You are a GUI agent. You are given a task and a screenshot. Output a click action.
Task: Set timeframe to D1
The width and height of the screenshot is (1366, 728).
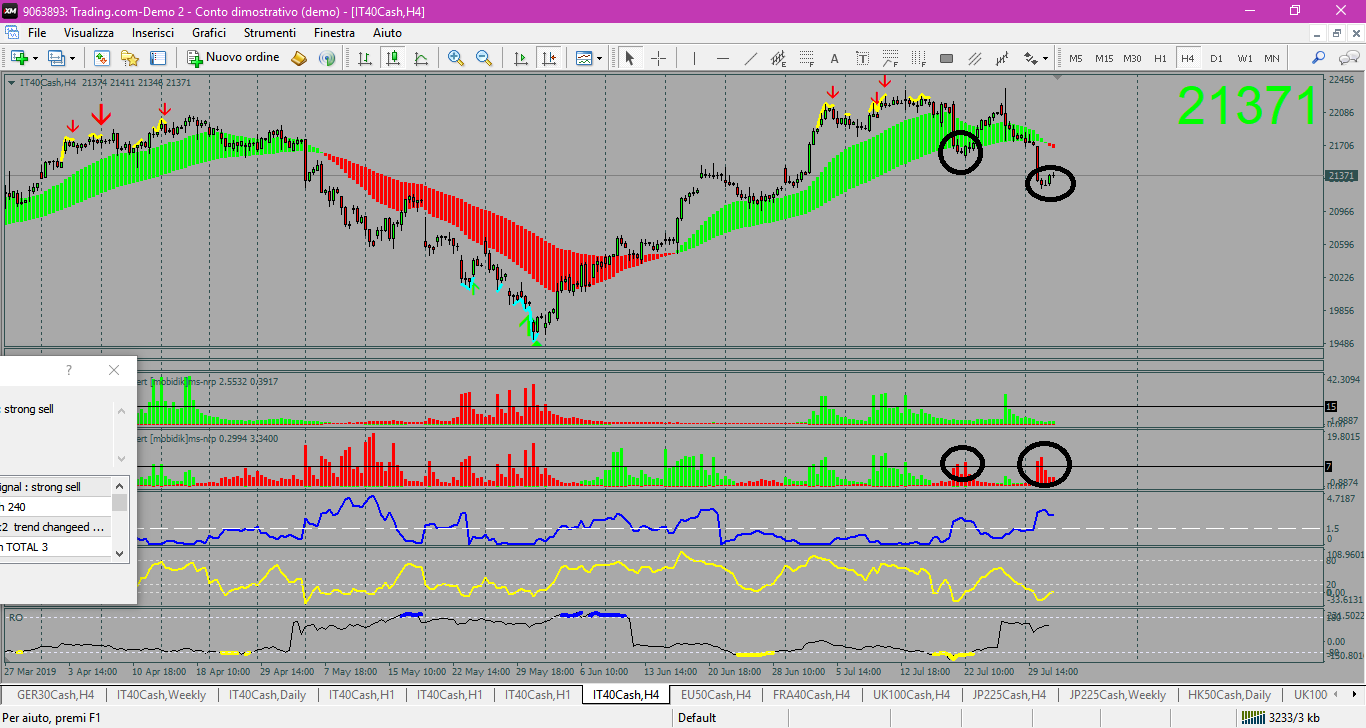pyautogui.click(x=1216, y=58)
